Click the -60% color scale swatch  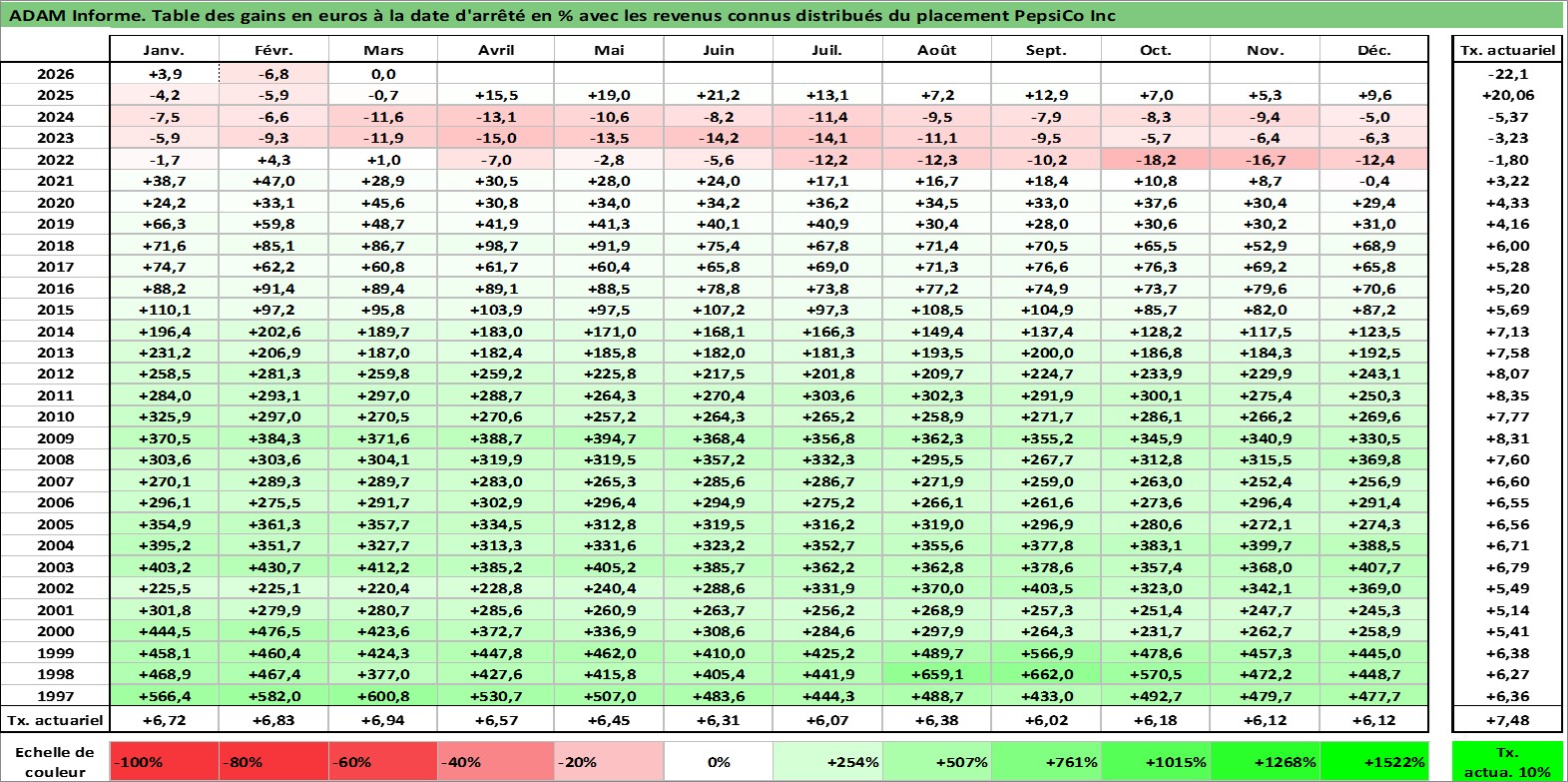pos(384,761)
